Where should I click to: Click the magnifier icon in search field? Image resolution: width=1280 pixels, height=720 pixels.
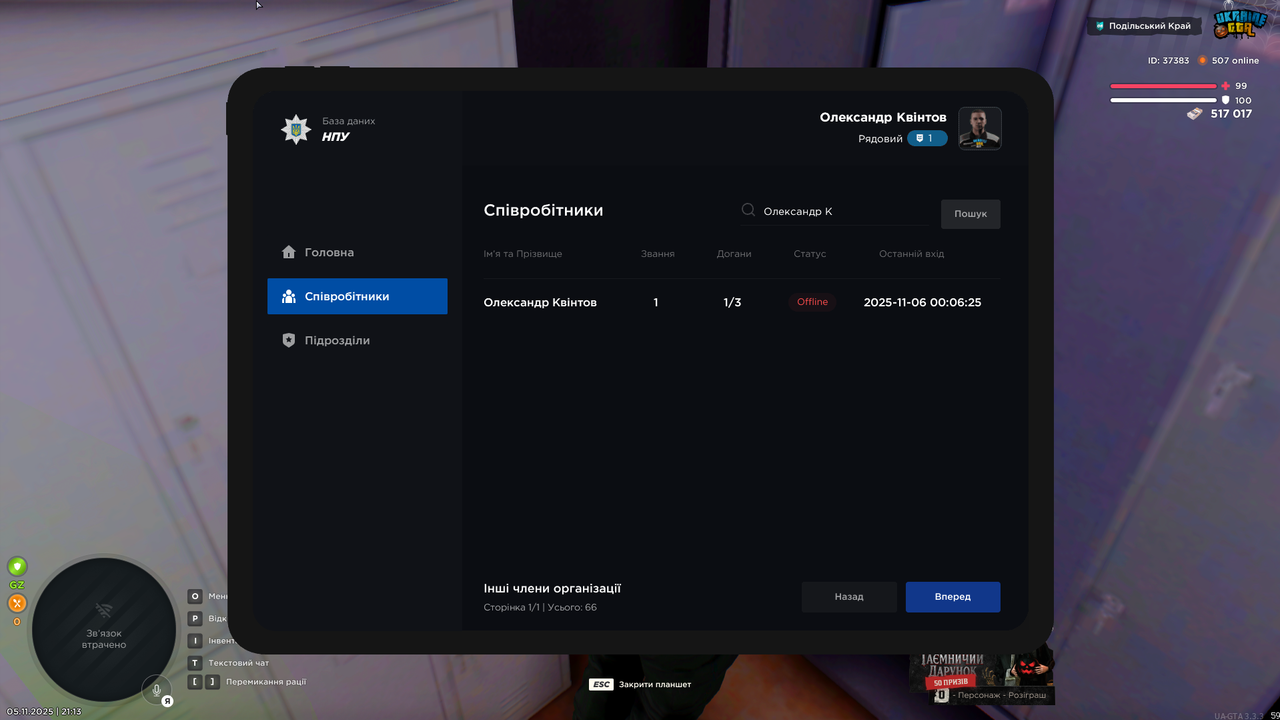point(748,211)
